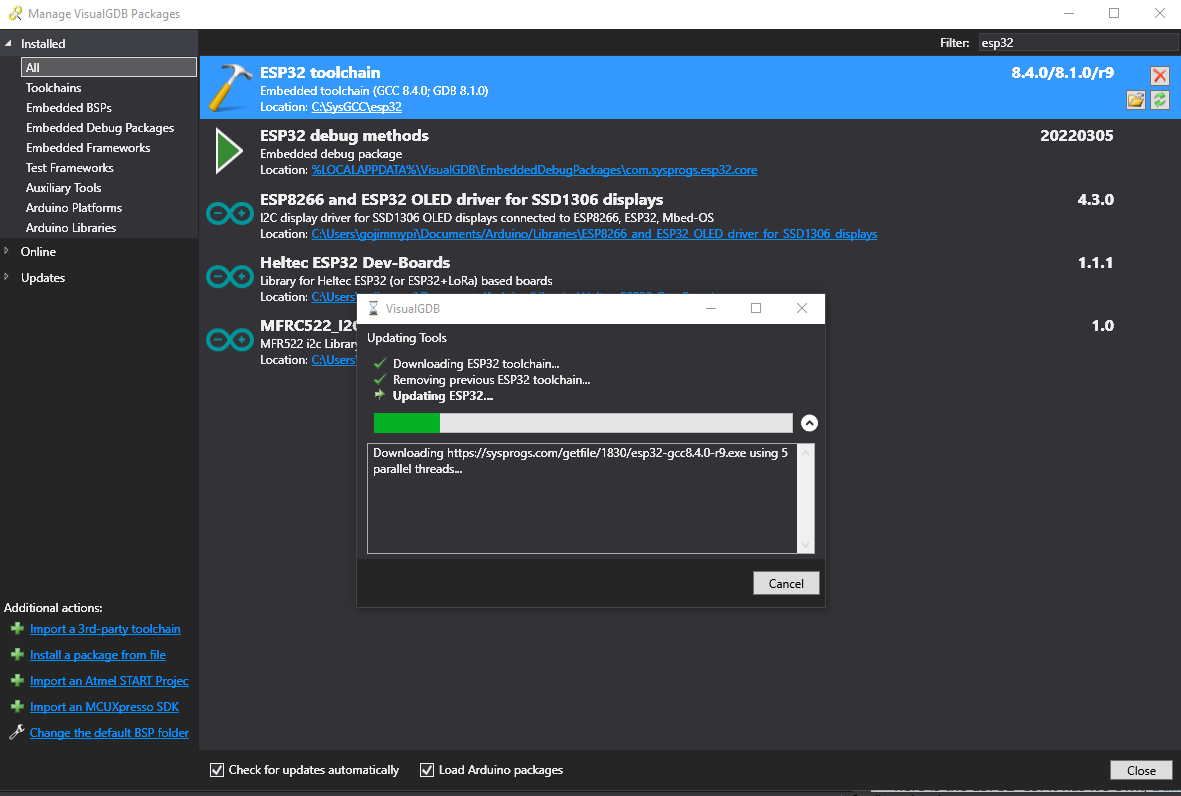The height and width of the screenshot is (796, 1181).
Task: Collapse the Installed section arrow
Action: [8, 43]
